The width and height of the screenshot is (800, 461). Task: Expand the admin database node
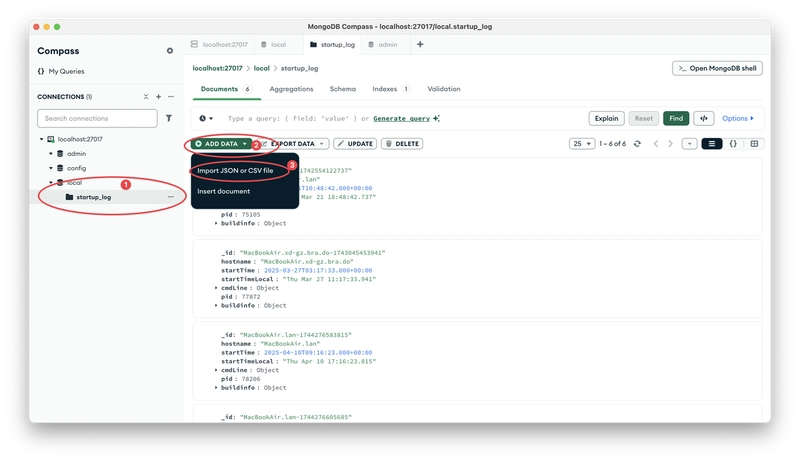coord(51,153)
